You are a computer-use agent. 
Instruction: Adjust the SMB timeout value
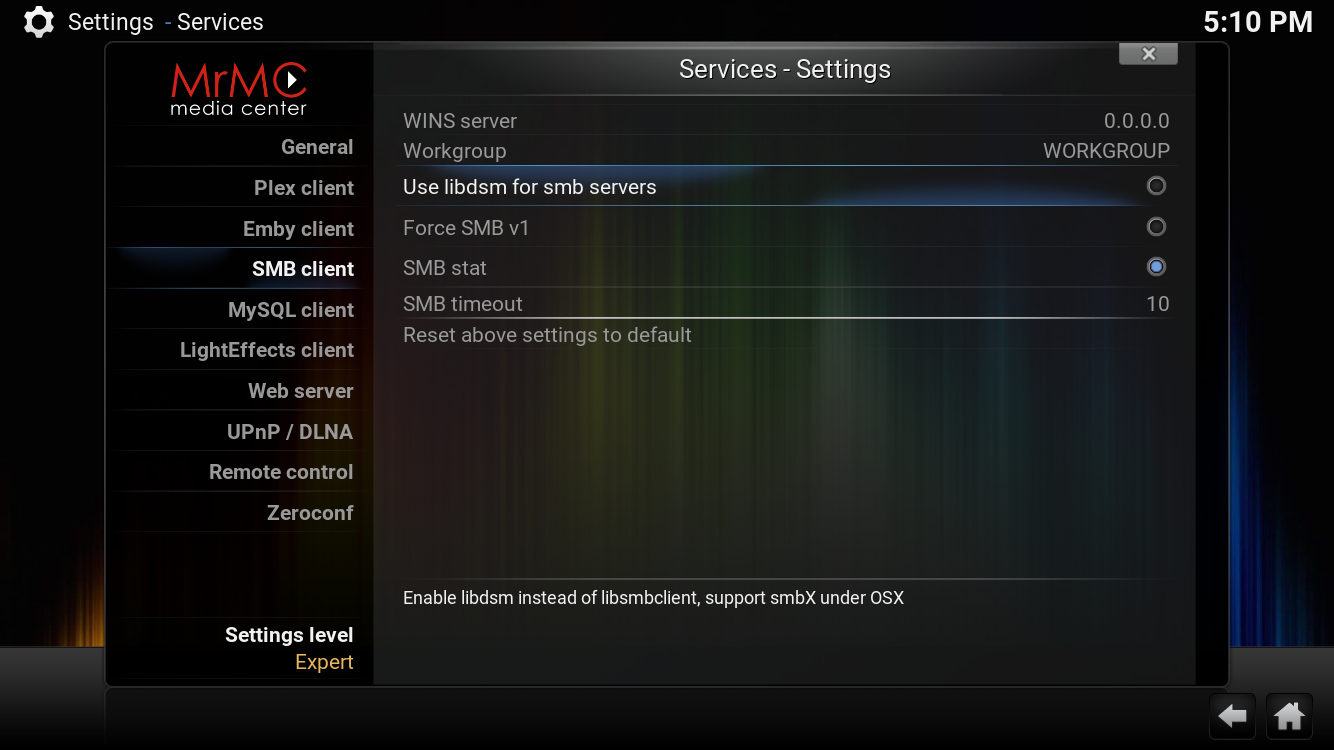[x=786, y=304]
